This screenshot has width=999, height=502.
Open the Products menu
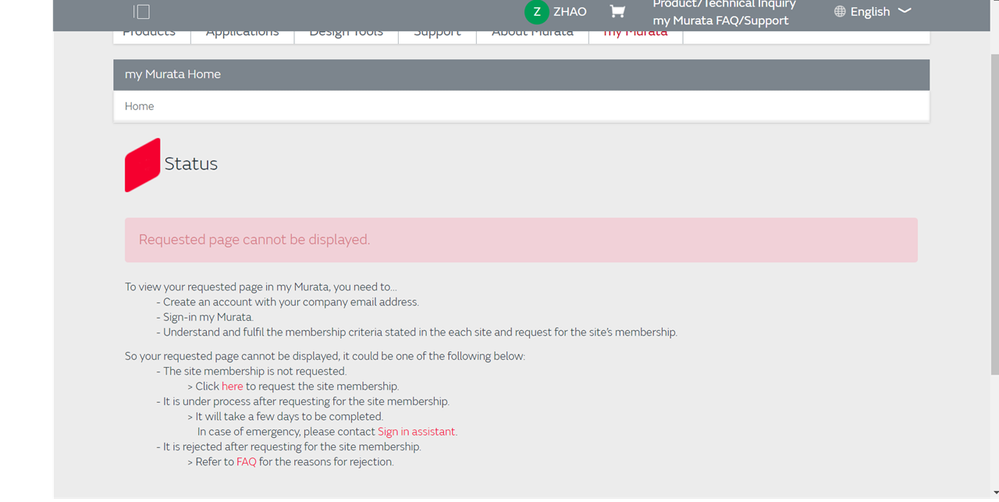click(152, 36)
